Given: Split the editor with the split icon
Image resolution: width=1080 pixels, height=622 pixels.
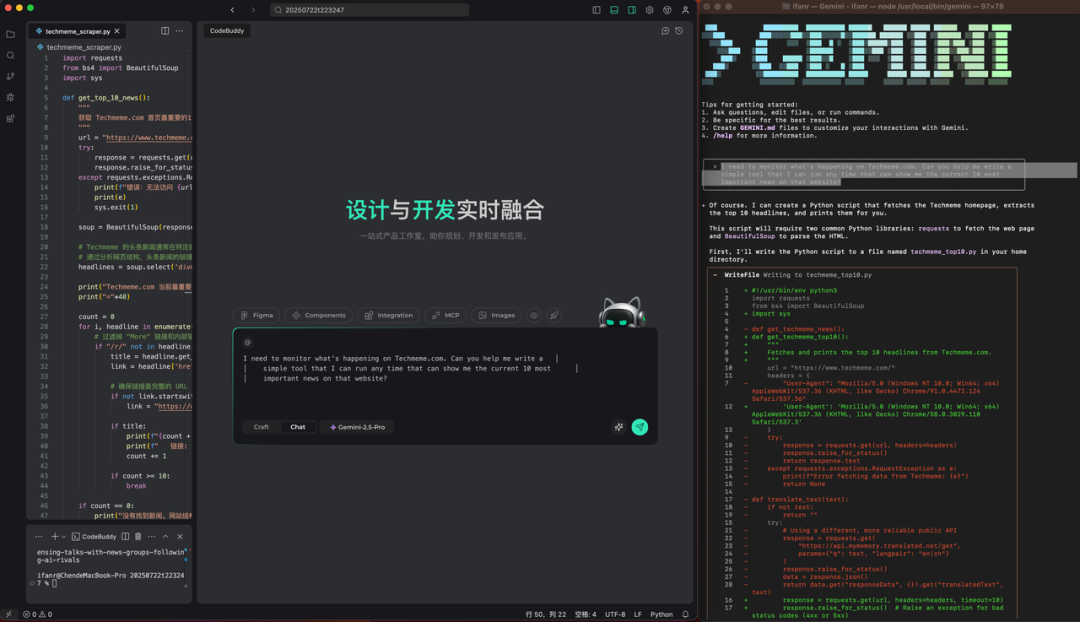Looking at the screenshot, I should 165,31.
